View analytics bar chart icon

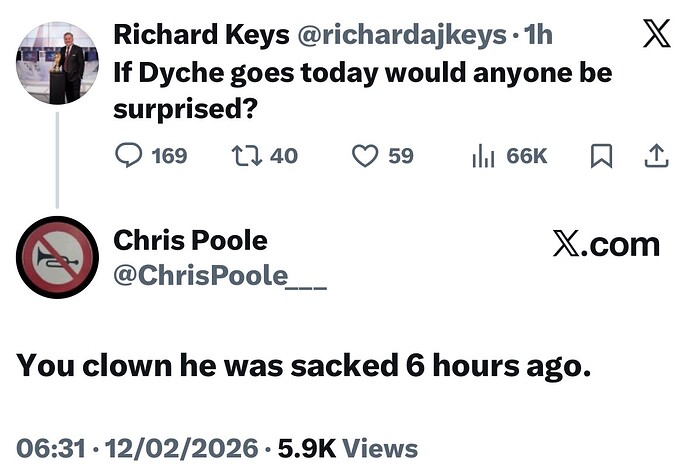pos(483,156)
